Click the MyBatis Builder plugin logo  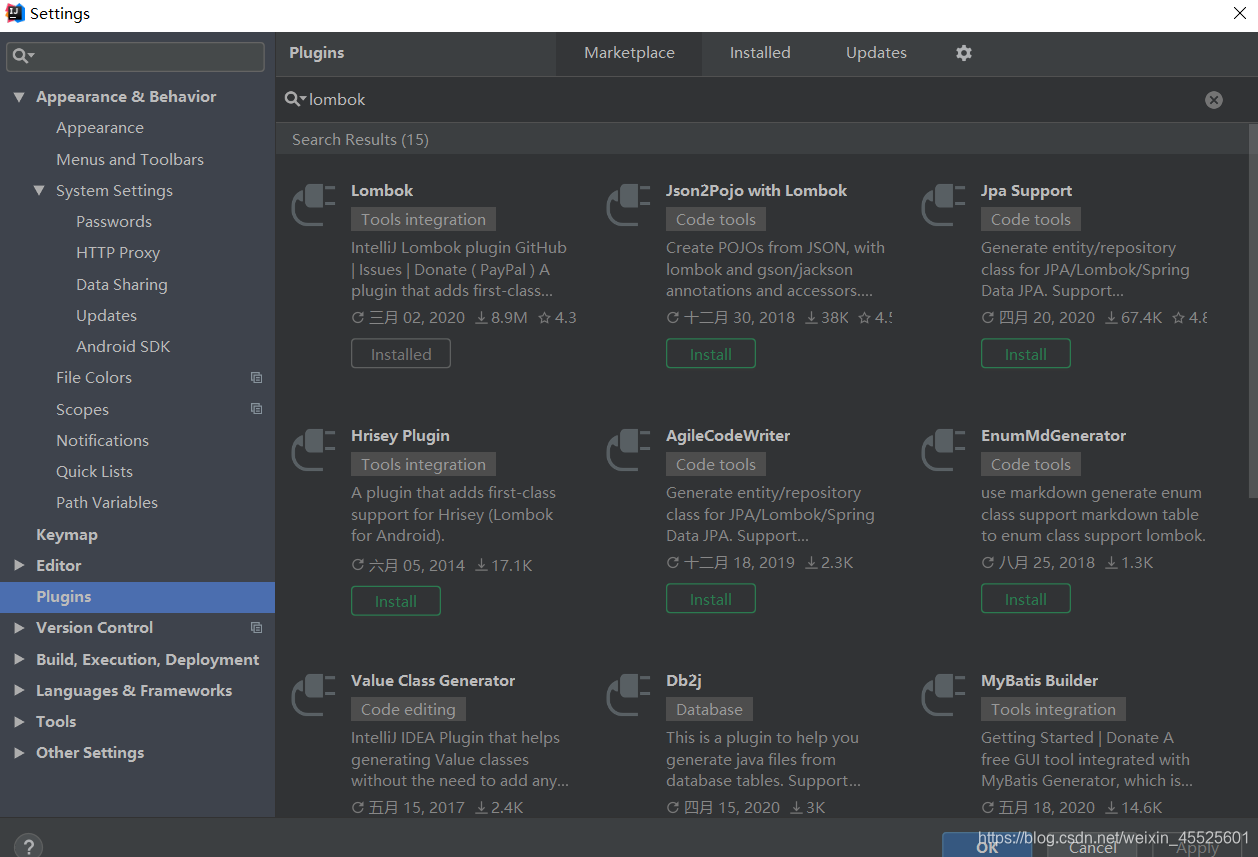click(x=942, y=695)
